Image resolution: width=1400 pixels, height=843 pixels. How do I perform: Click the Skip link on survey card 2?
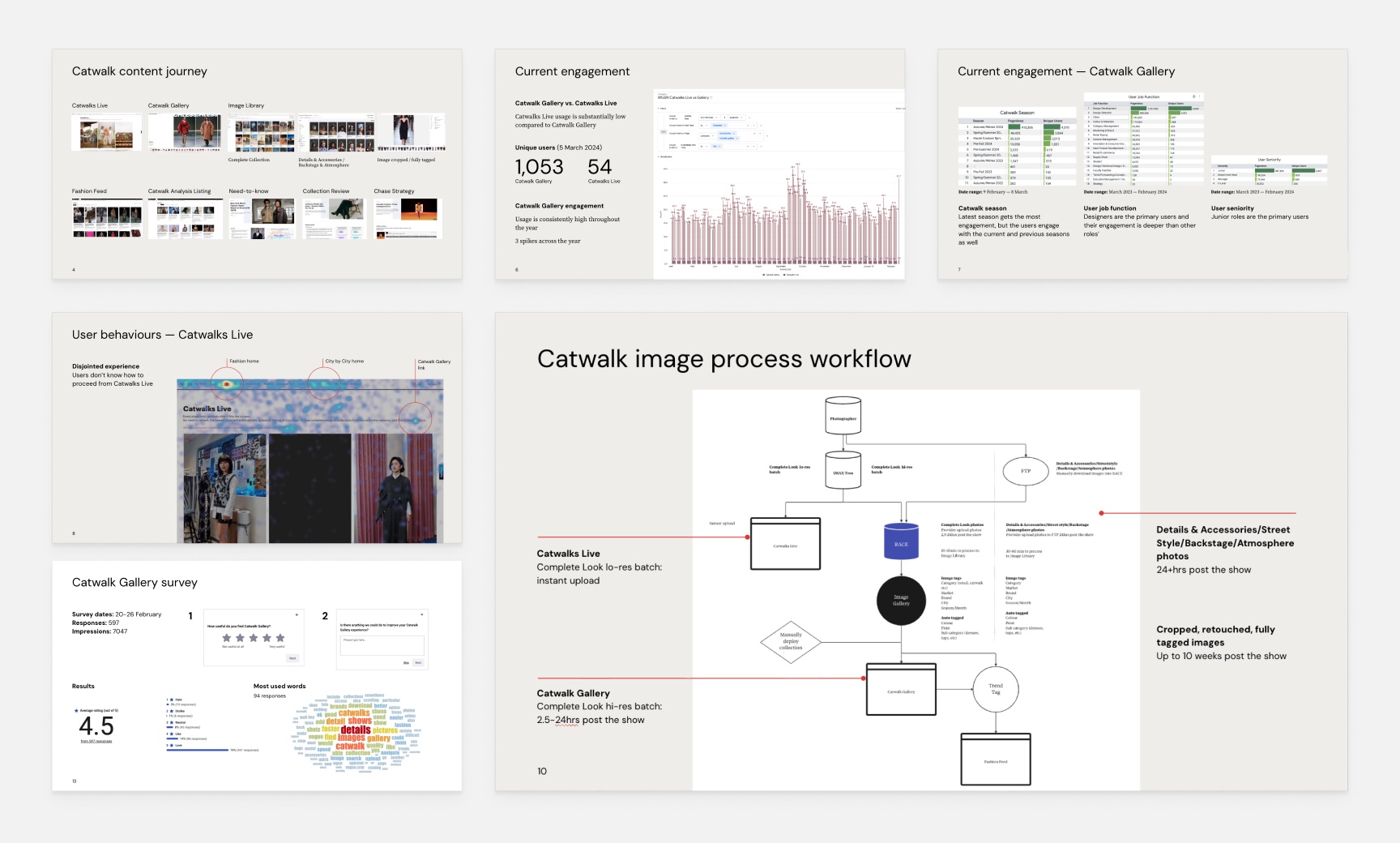[x=406, y=663]
